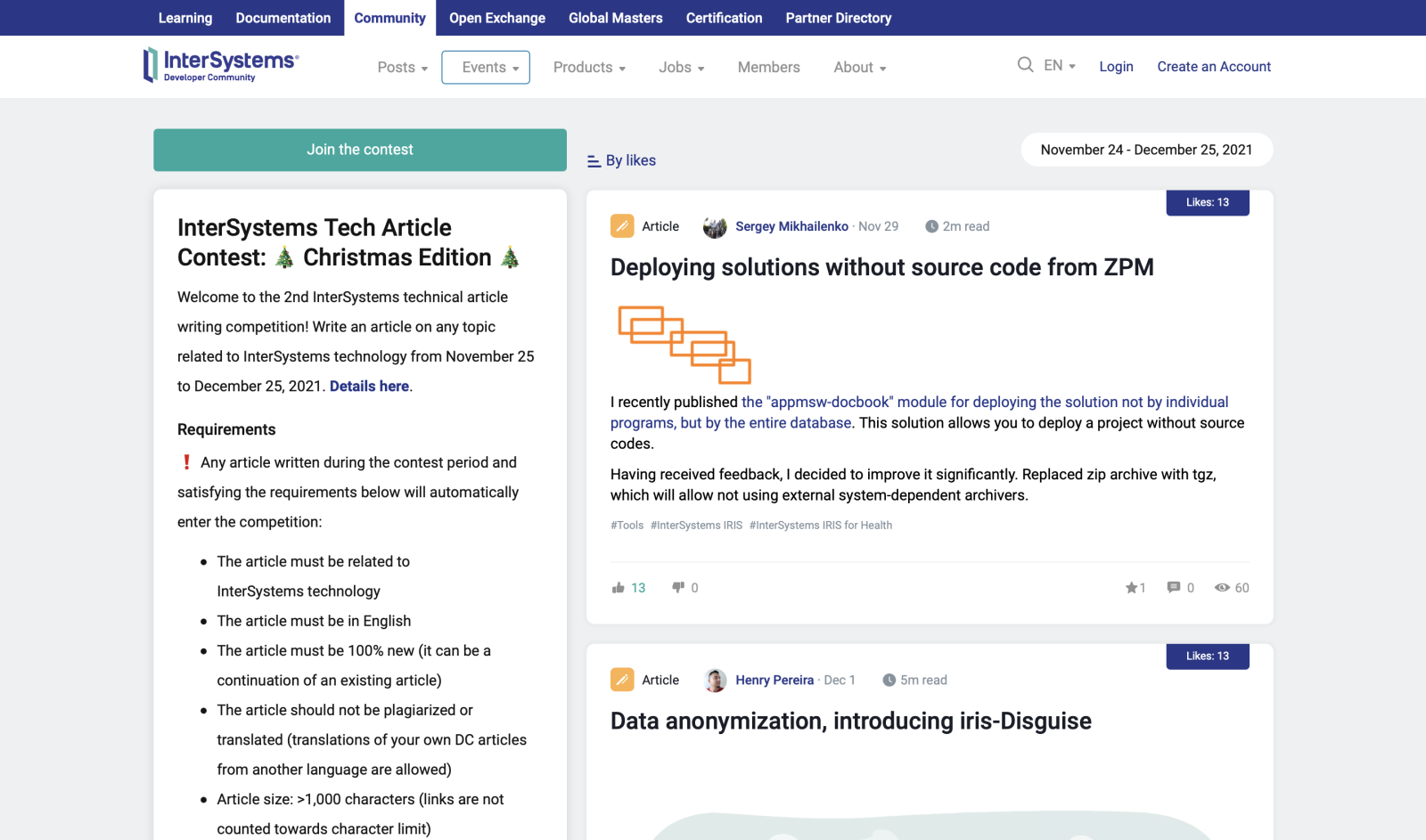This screenshot has height=840, width=1426.
Task: Expand the Posts dropdown menu
Action: click(x=402, y=68)
